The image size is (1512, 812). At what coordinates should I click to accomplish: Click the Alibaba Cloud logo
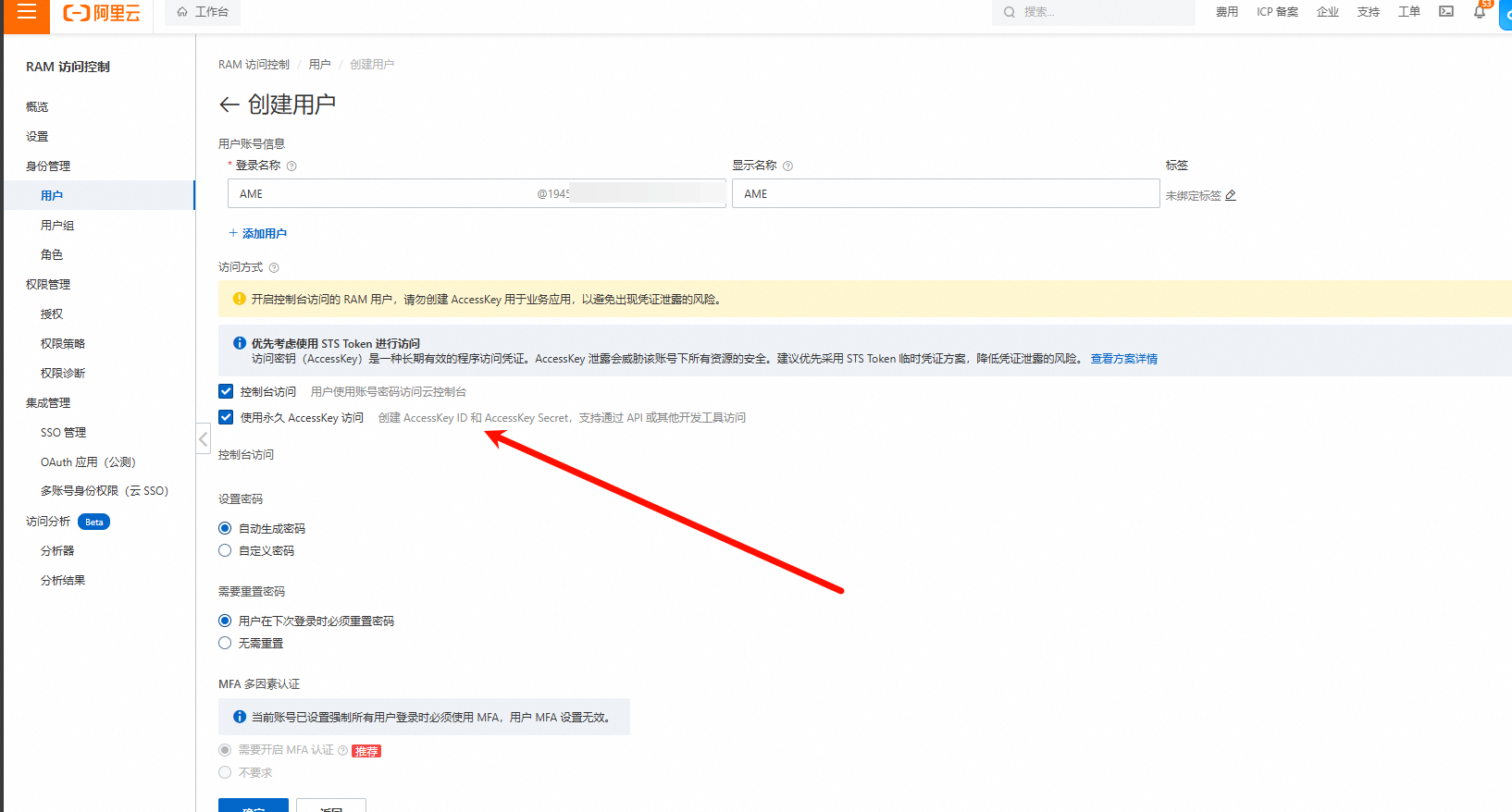click(102, 13)
